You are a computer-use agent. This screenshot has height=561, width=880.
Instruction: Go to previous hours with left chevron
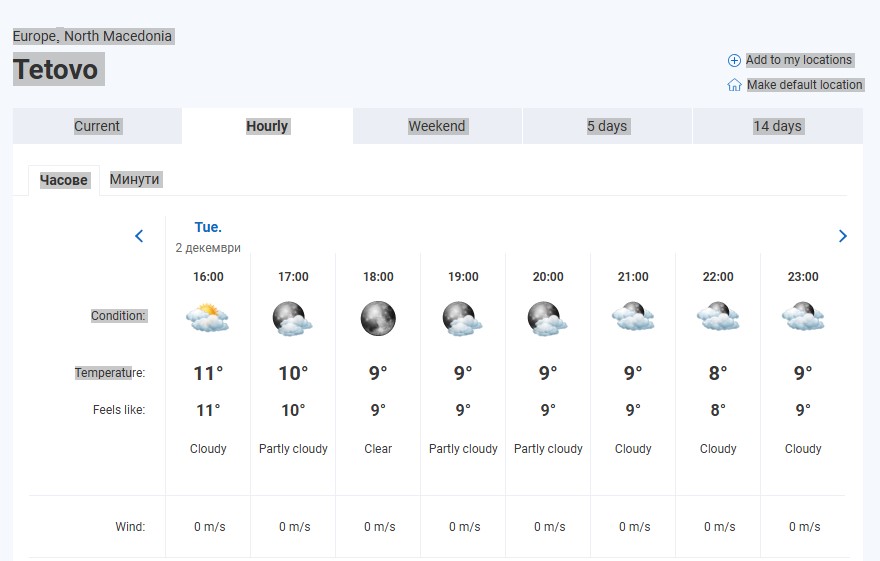coord(139,236)
